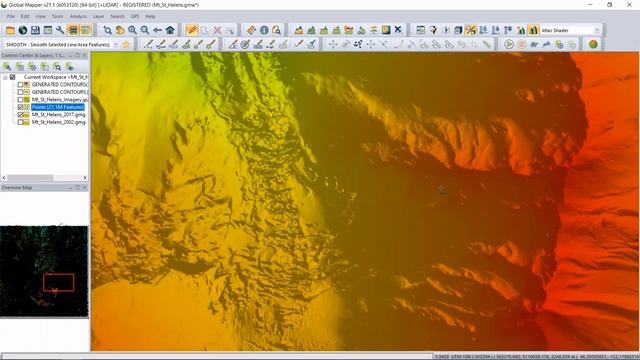Select the Feature Info tool
This screenshot has width=640, height=360.
point(264,30)
